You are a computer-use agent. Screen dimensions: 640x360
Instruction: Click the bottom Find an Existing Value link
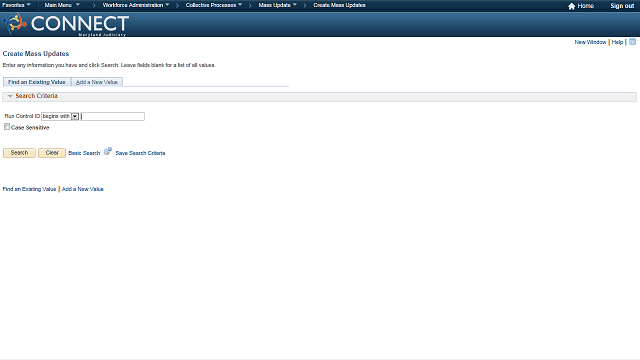(29, 189)
